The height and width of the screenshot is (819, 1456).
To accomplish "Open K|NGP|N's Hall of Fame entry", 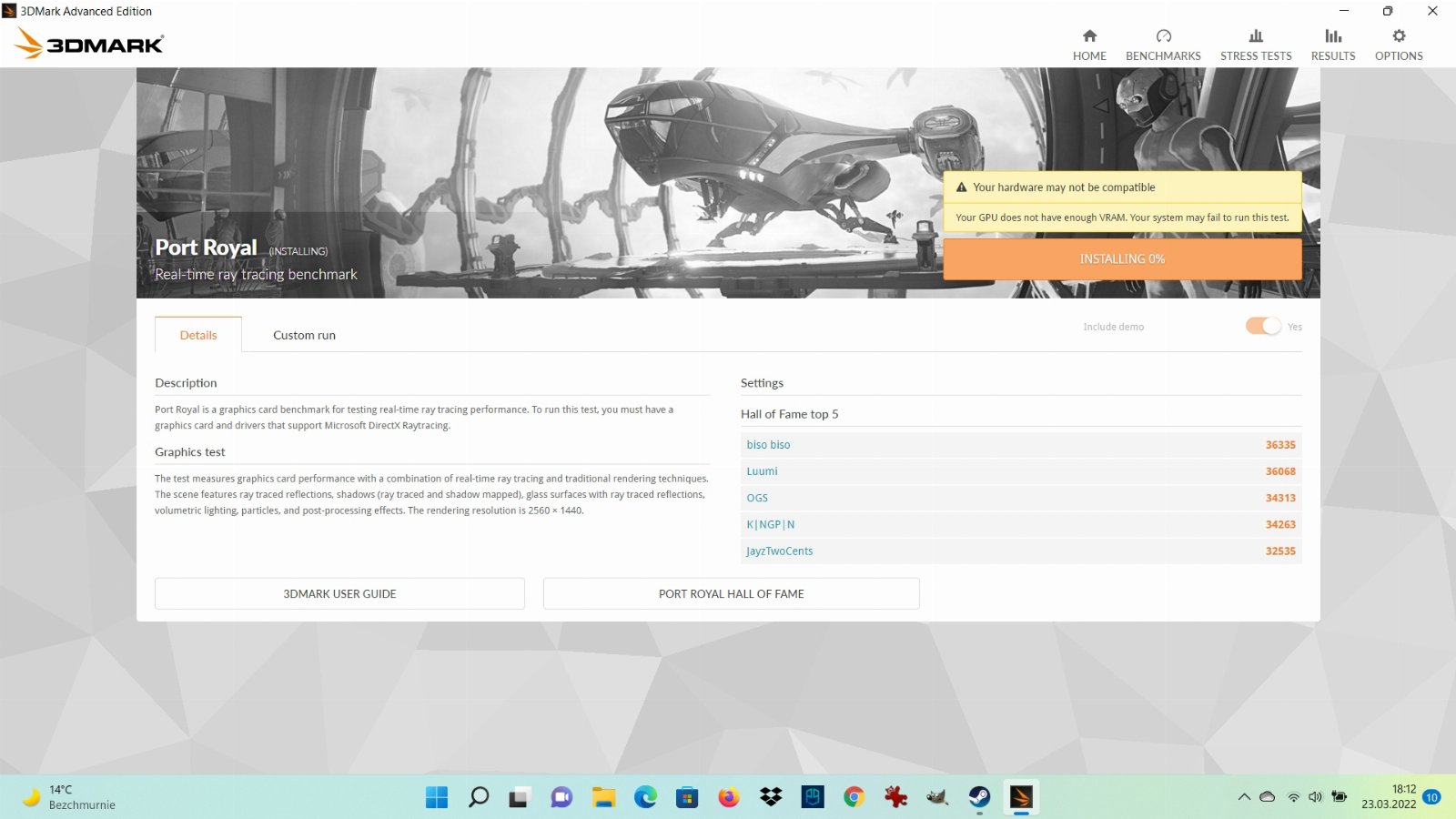I will [771, 524].
